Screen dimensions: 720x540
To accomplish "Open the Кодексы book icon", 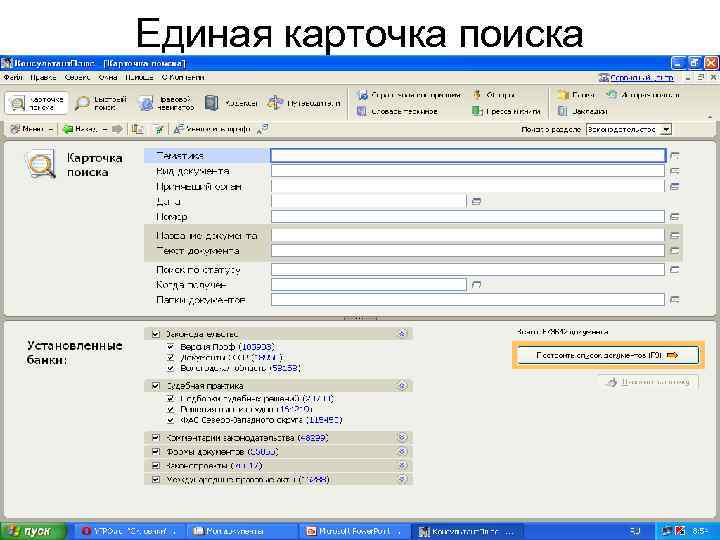I will tap(231, 103).
